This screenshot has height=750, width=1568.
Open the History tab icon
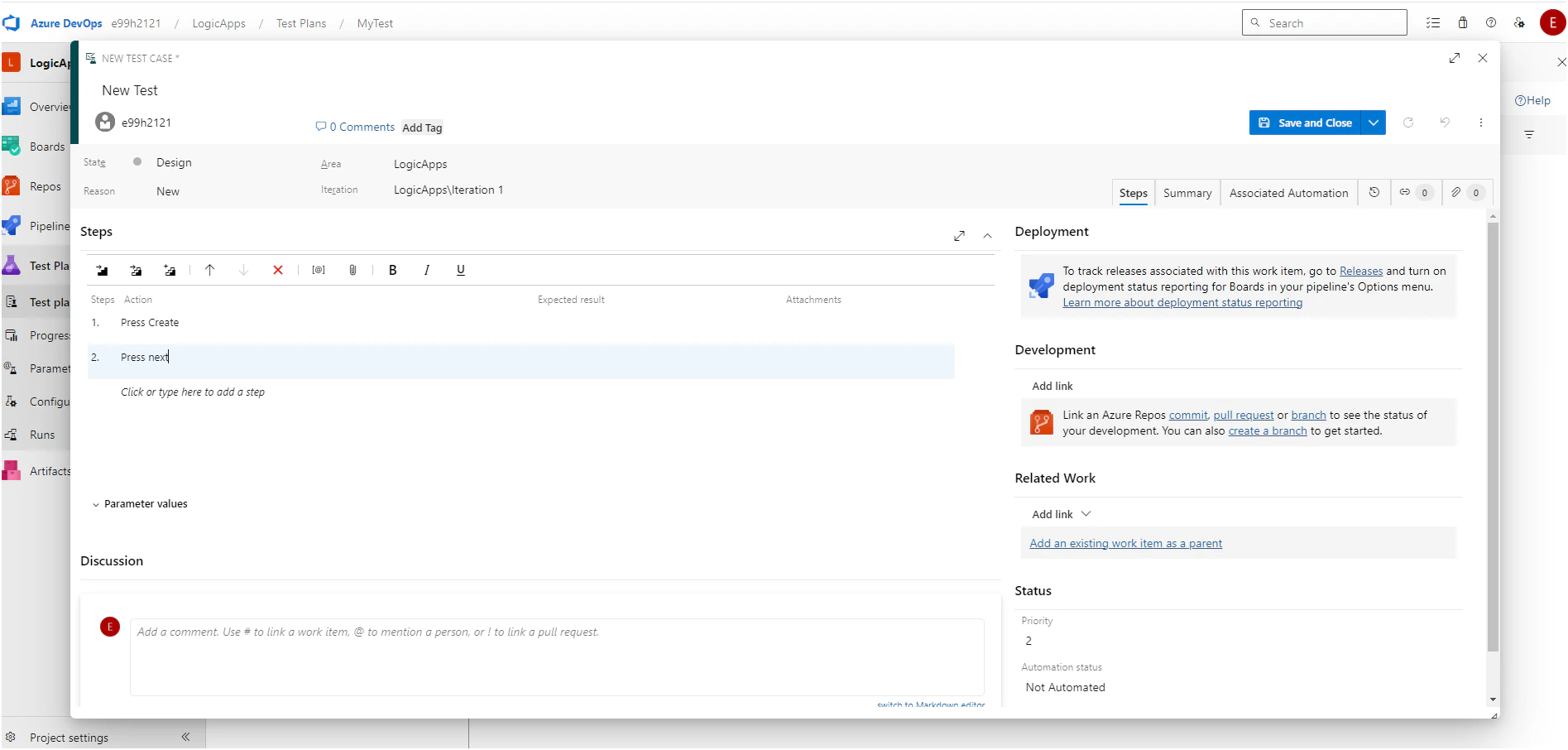(x=1374, y=193)
